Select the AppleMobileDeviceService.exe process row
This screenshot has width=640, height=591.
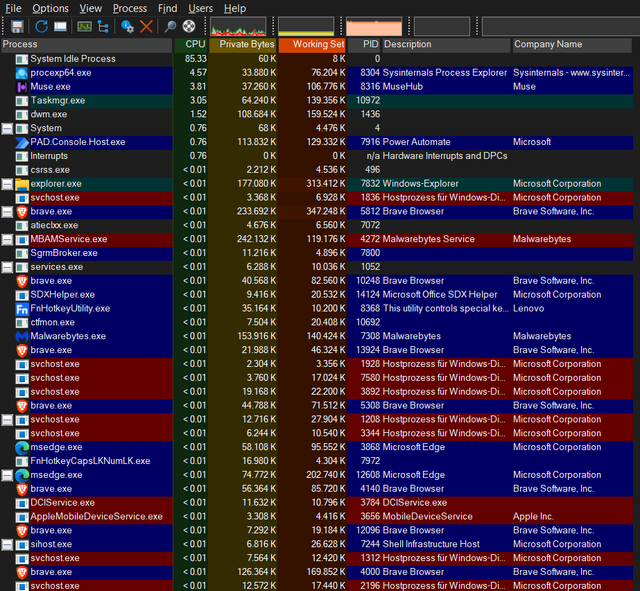[317, 517]
